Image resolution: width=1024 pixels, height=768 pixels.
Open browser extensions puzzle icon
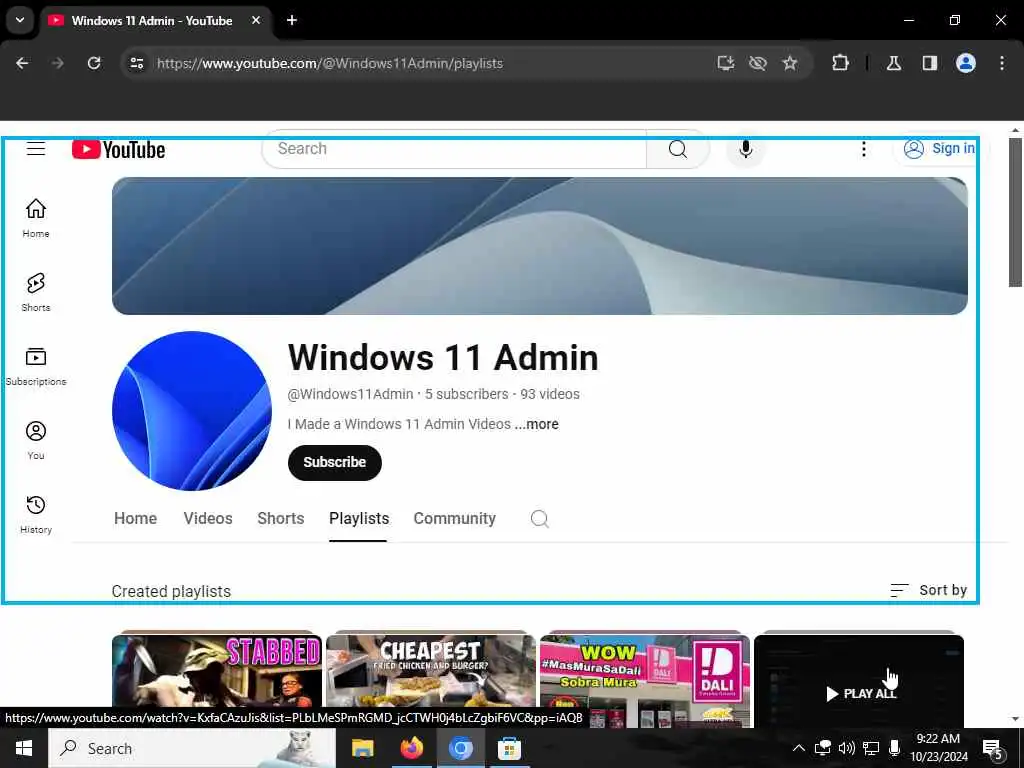coord(840,63)
